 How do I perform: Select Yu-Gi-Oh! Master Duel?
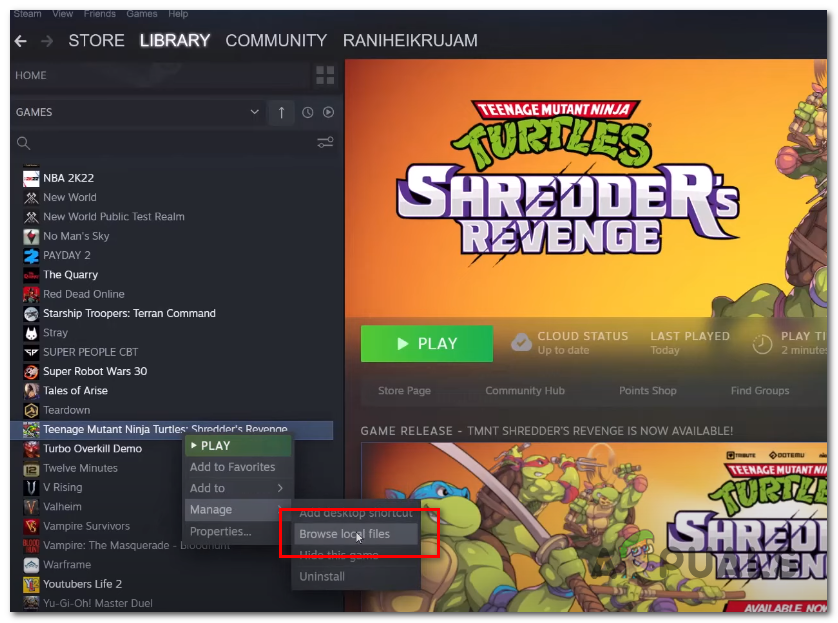click(98, 603)
